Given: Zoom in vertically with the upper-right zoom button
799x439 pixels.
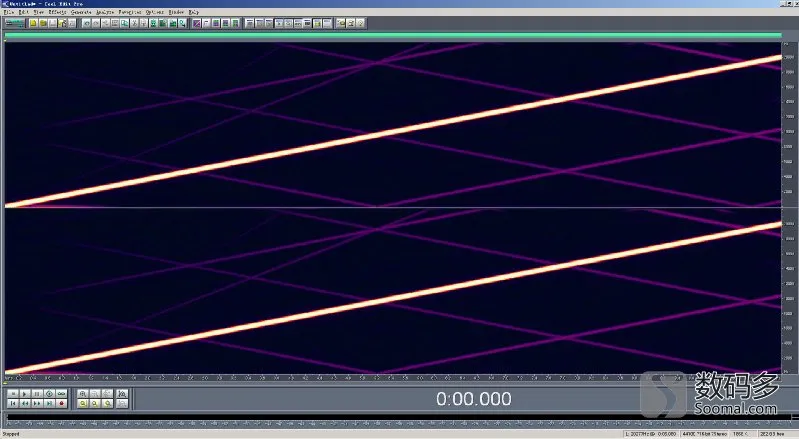Looking at the screenshot, I should [x=122, y=394].
